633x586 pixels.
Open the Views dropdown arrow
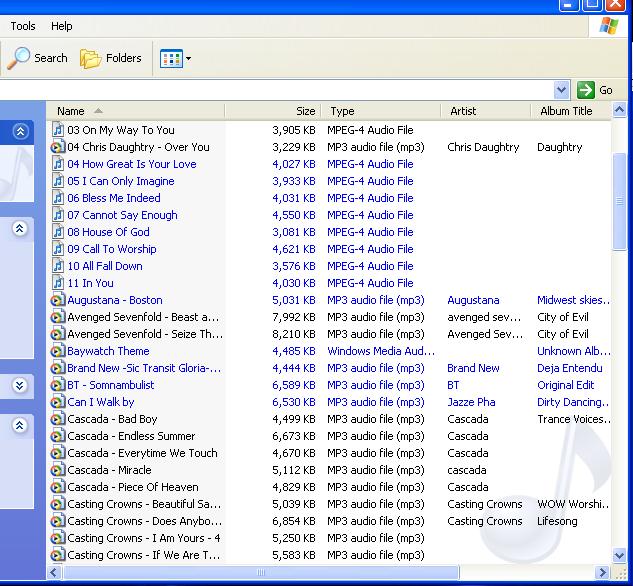(188, 59)
